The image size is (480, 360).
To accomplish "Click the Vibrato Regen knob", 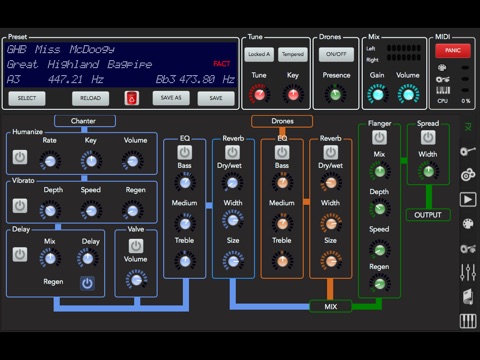I will [x=133, y=211].
